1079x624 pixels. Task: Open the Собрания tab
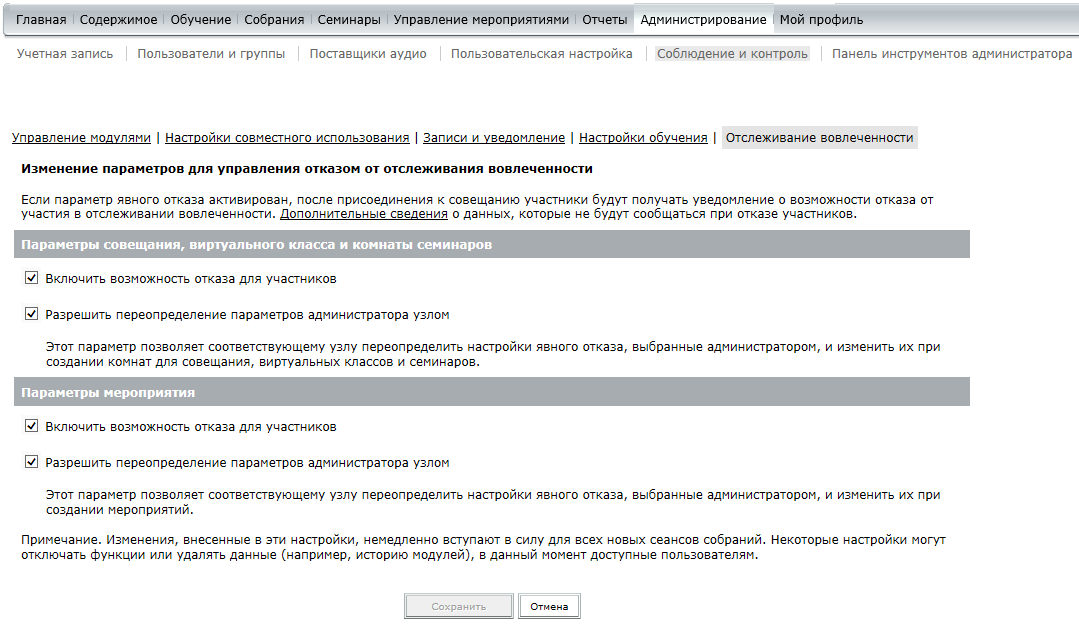click(274, 20)
